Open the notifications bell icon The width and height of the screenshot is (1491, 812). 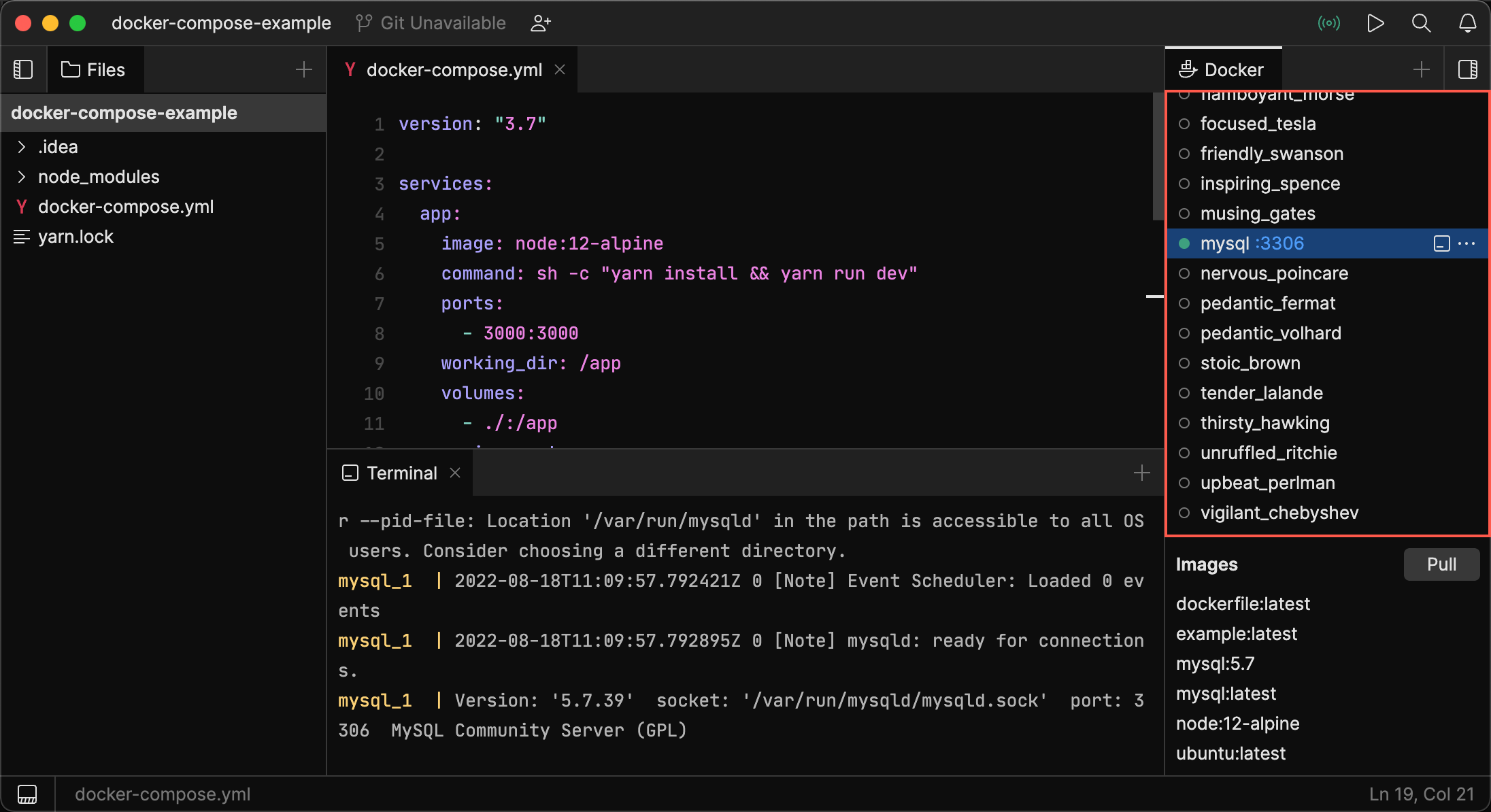[1467, 23]
